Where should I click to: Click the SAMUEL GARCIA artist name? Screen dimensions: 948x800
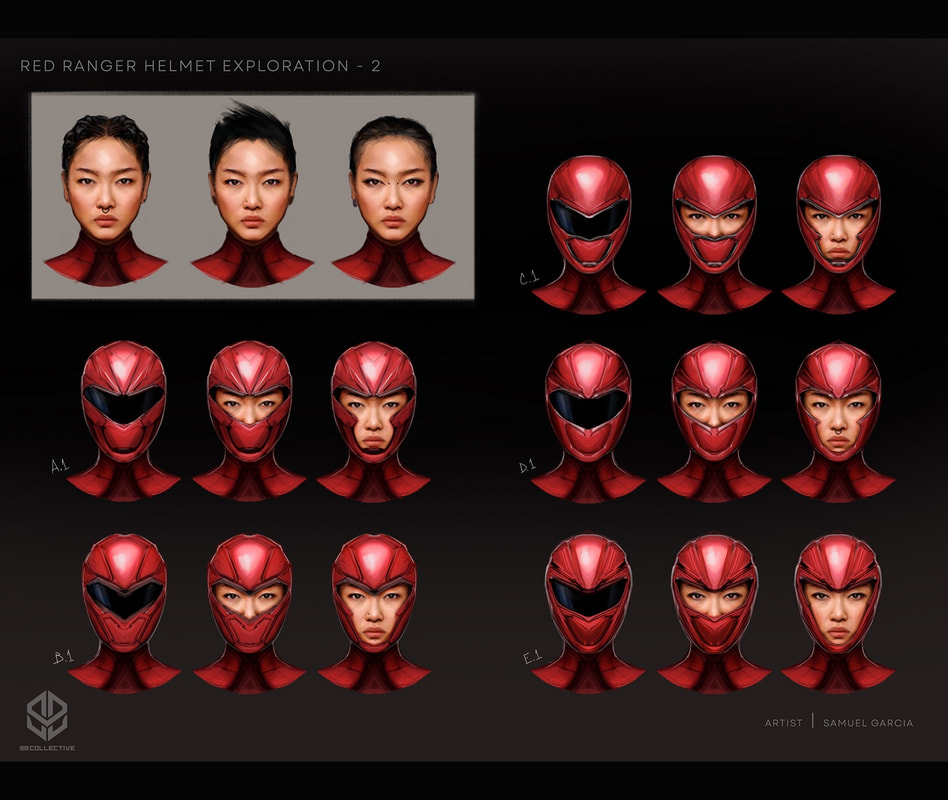(868, 723)
